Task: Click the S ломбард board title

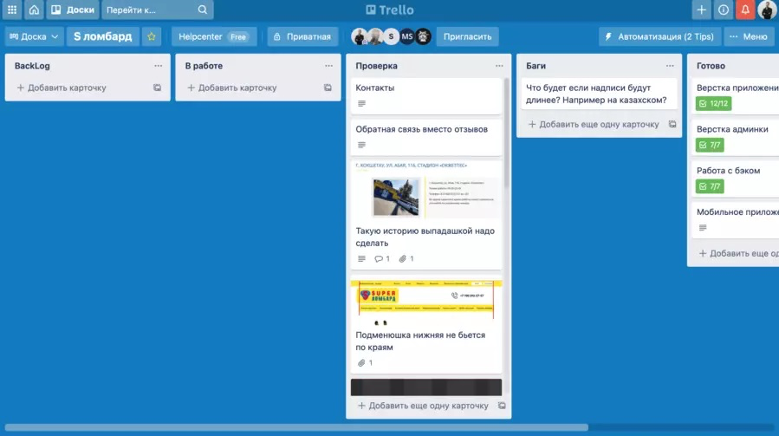Action: point(103,37)
